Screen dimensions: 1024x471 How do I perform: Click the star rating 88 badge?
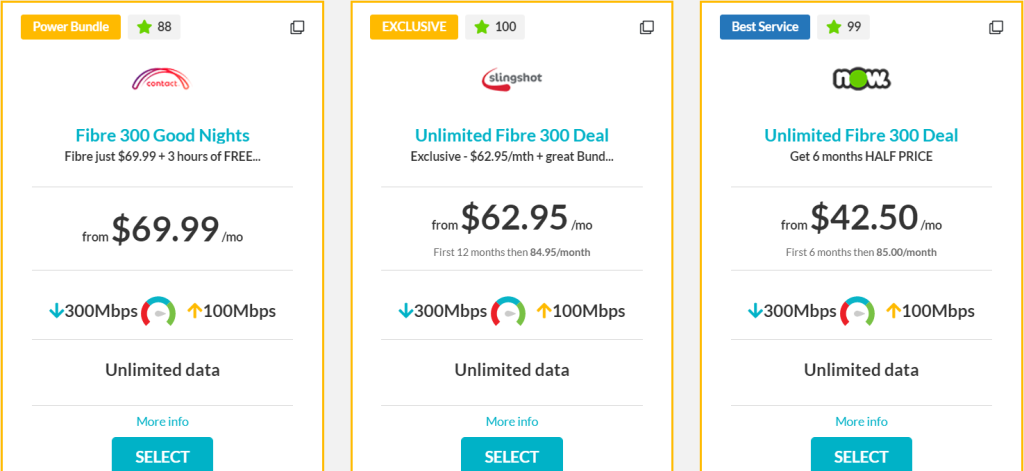(x=154, y=27)
